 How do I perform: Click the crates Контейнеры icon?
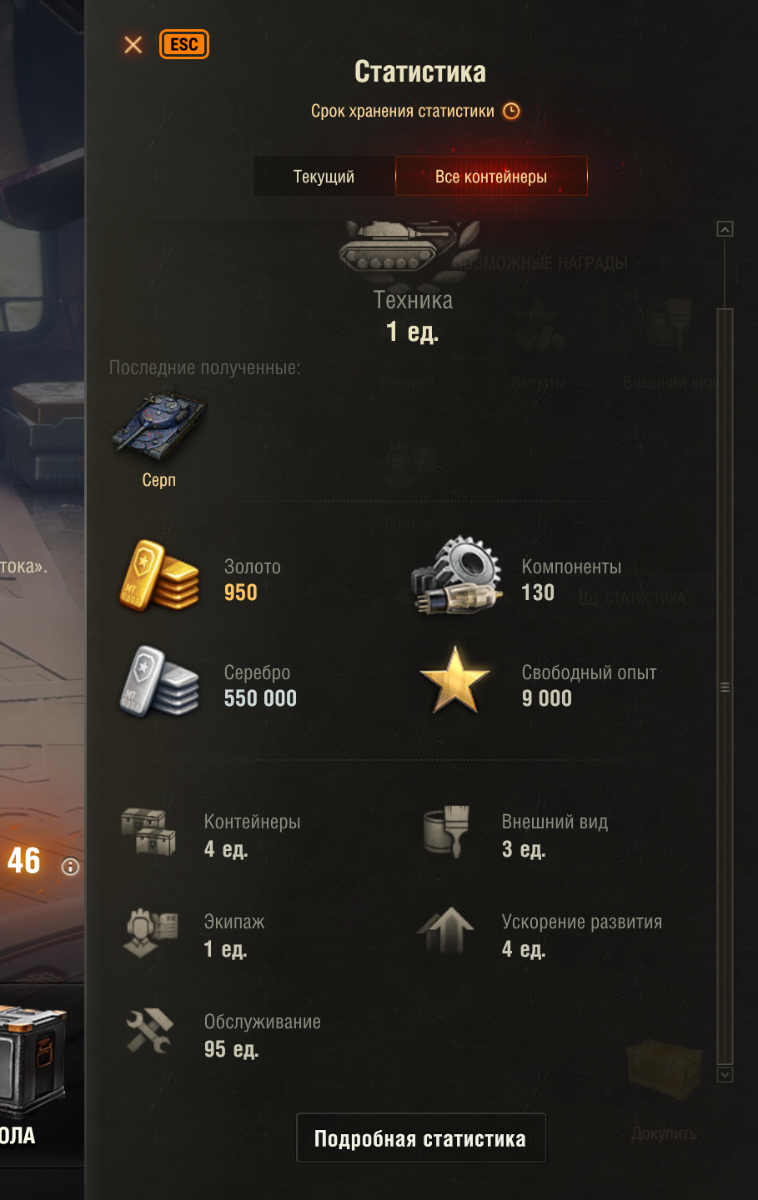[148, 834]
